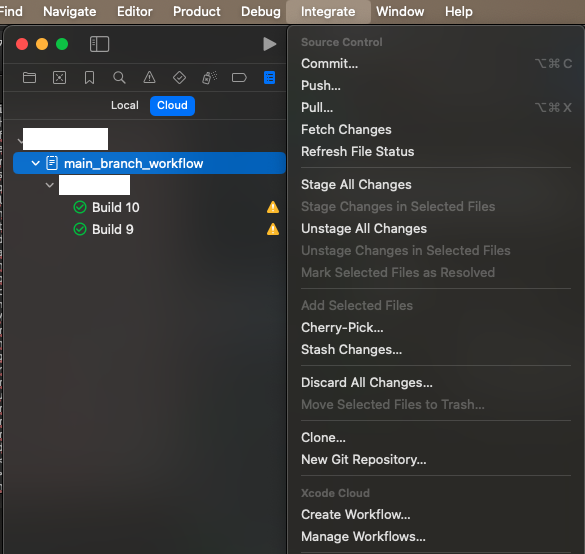The width and height of the screenshot is (585, 554).
Task: Click the Build 10 warning triangle
Action: [273, 207]
